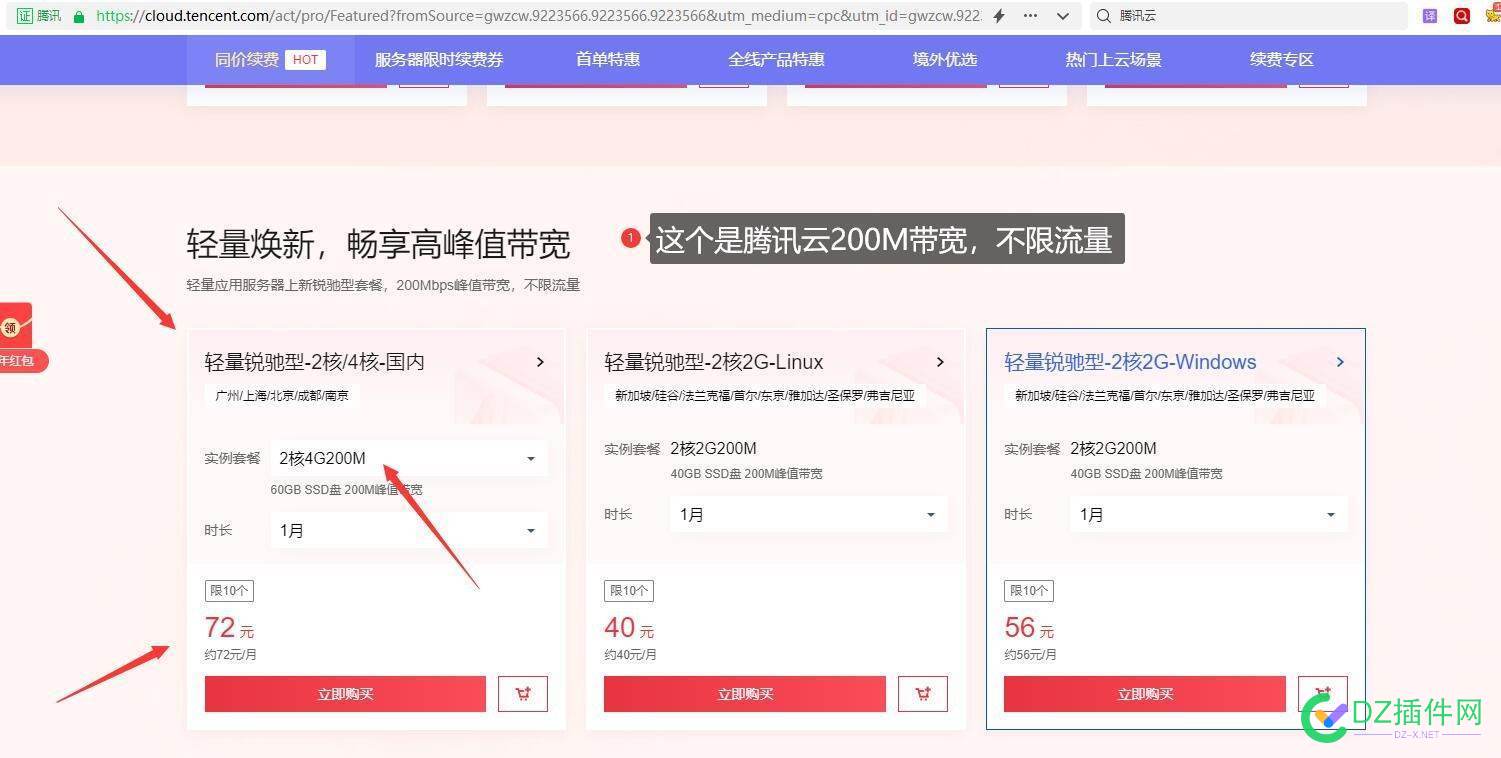This screenshot has width=1501, height=758.
Task: Click the 轻量应用服务器上新锐驰型套餐 subtitle line
Action: (383, 285)
